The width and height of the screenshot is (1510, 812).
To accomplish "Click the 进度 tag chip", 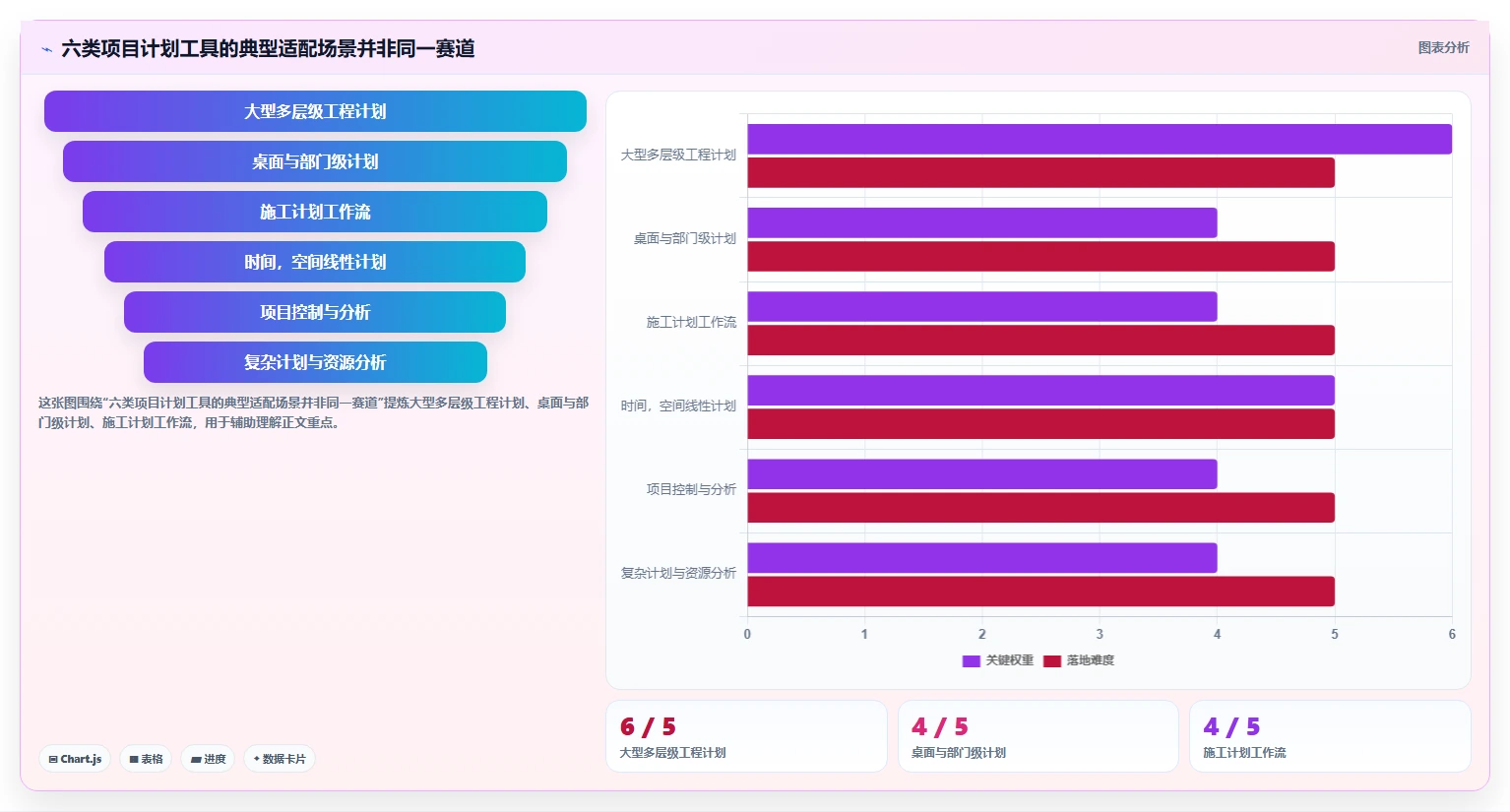I will (208, 759).
